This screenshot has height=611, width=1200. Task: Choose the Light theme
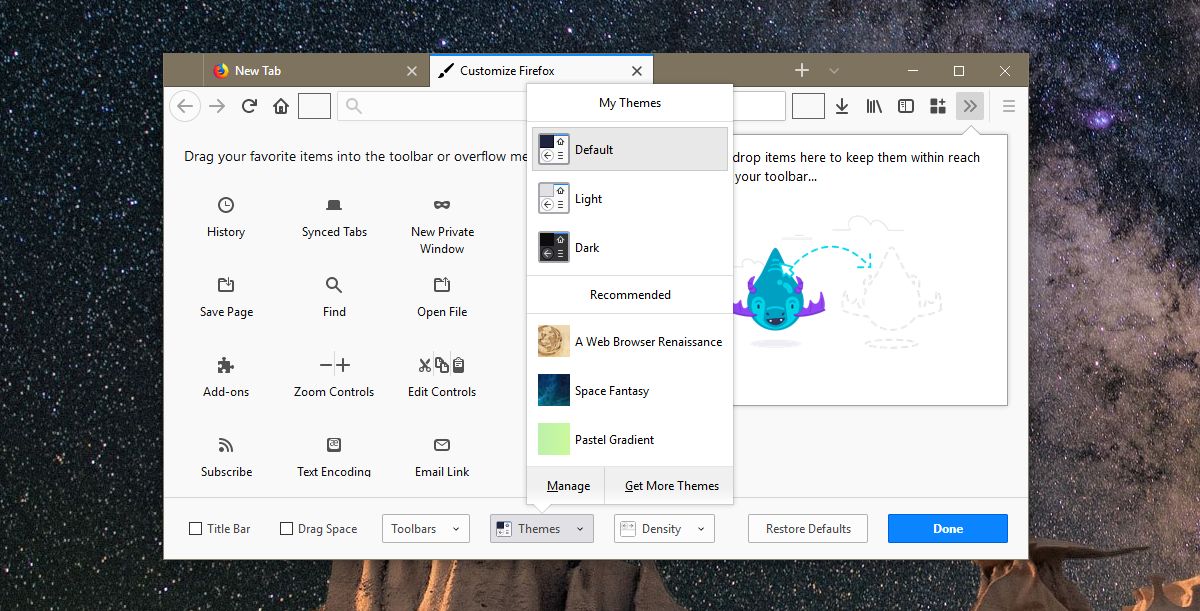pyautogui.click(x=630, y=199)
